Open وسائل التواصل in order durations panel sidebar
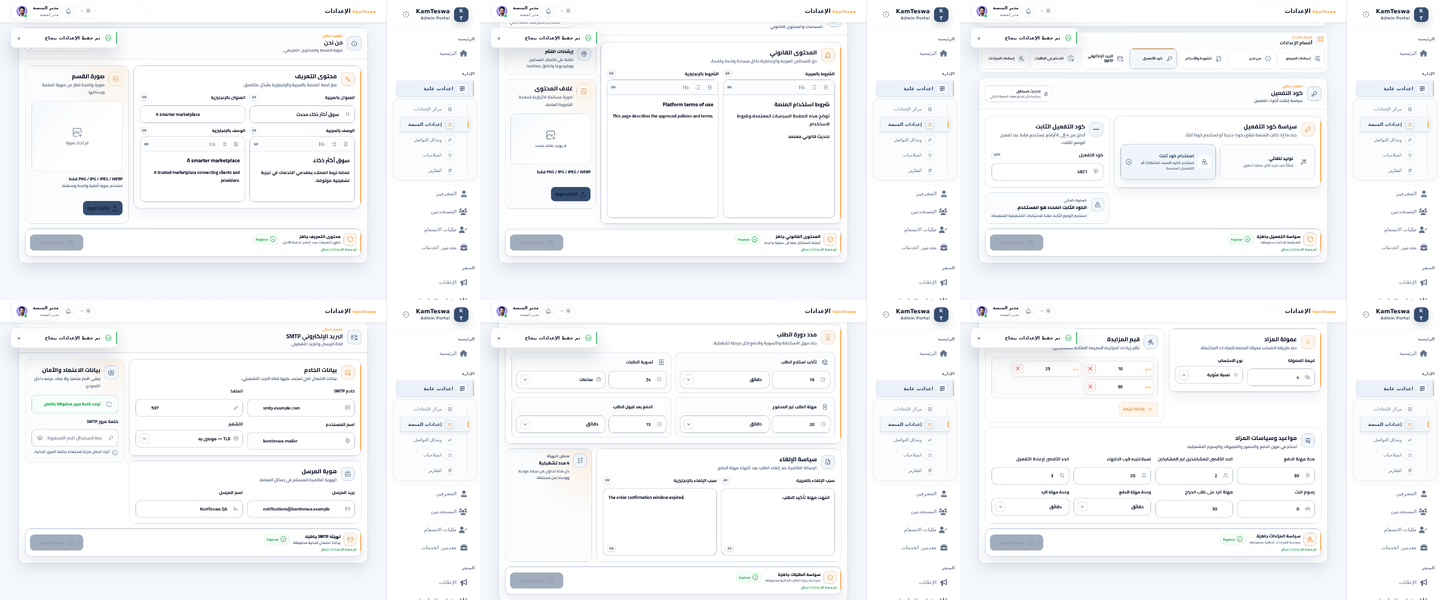Viewport: 1440px width, 600px height. point(915,440)
